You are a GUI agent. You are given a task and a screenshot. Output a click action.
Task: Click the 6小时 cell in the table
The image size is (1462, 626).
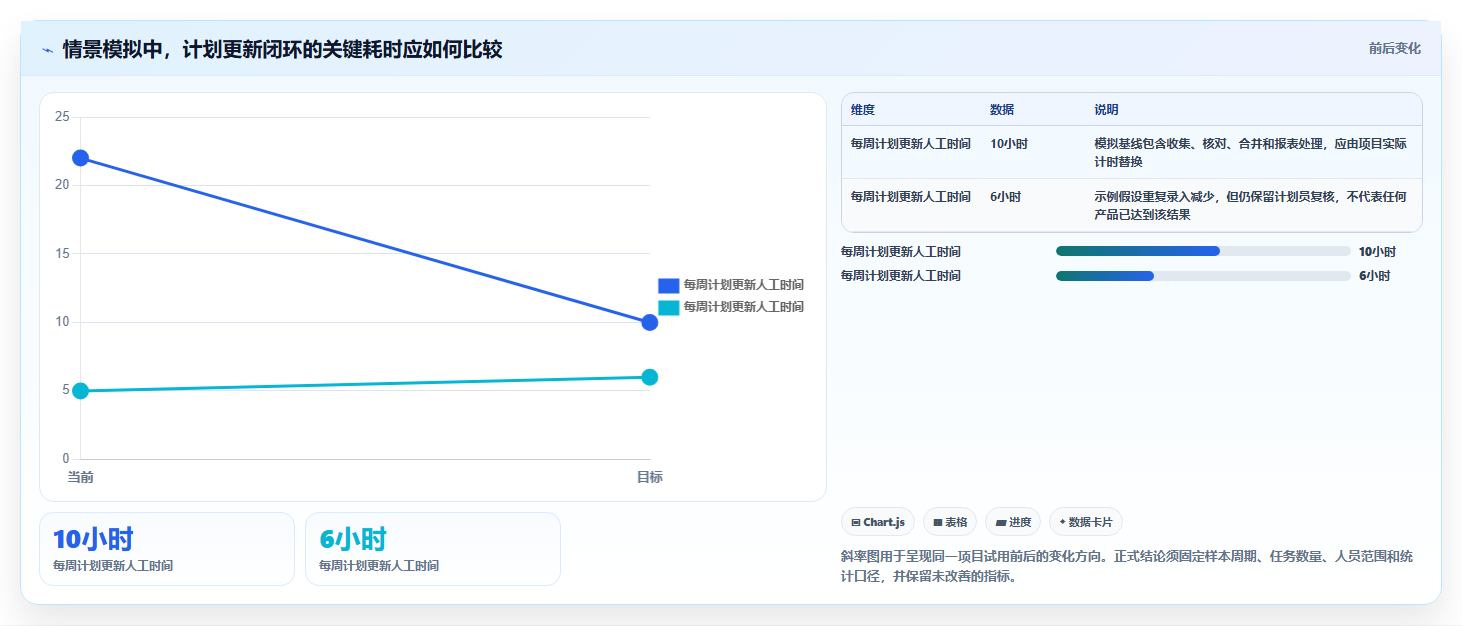[x=1005, y=197]
